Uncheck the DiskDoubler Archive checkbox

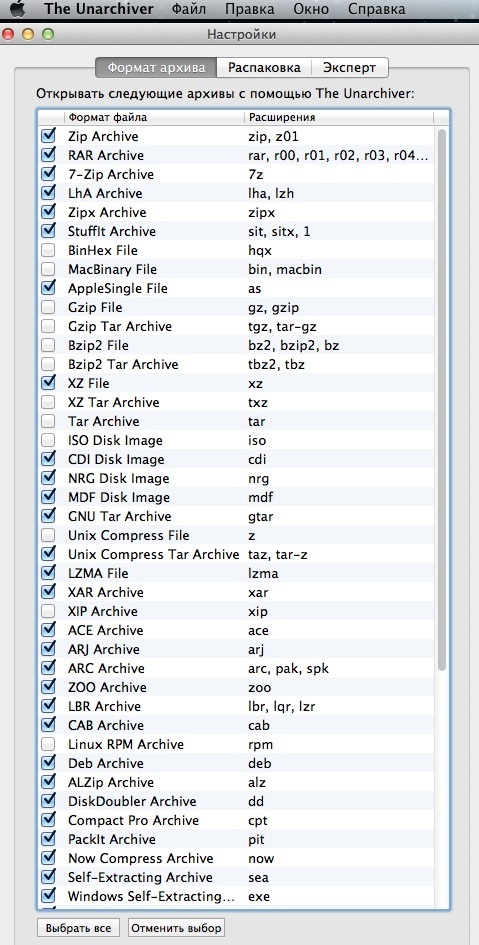point(48,801)
